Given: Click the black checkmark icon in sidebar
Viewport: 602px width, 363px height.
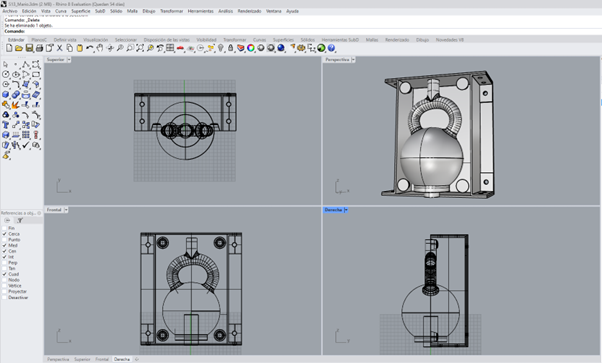Looking at the screenshot, I should point(26,145).
